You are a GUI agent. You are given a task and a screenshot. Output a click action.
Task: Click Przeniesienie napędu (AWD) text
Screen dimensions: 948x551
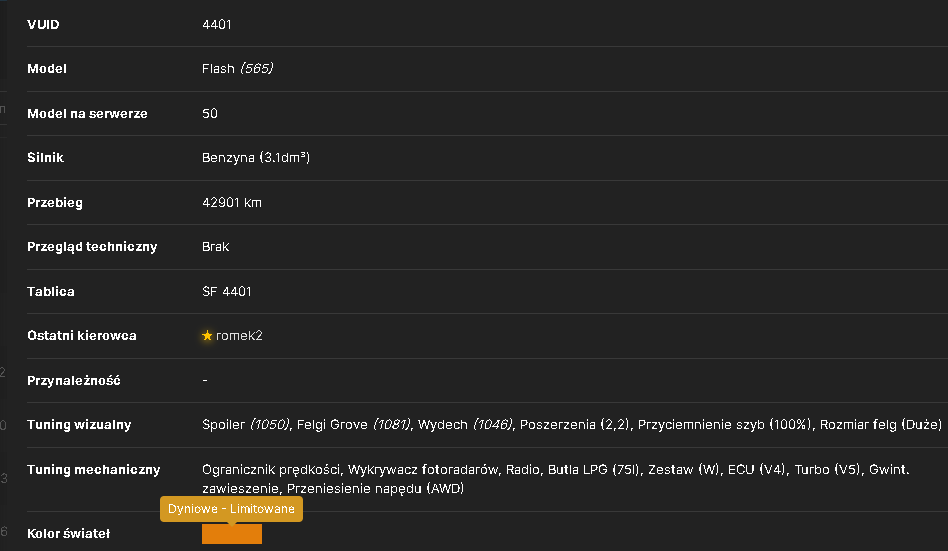(375, 489)
